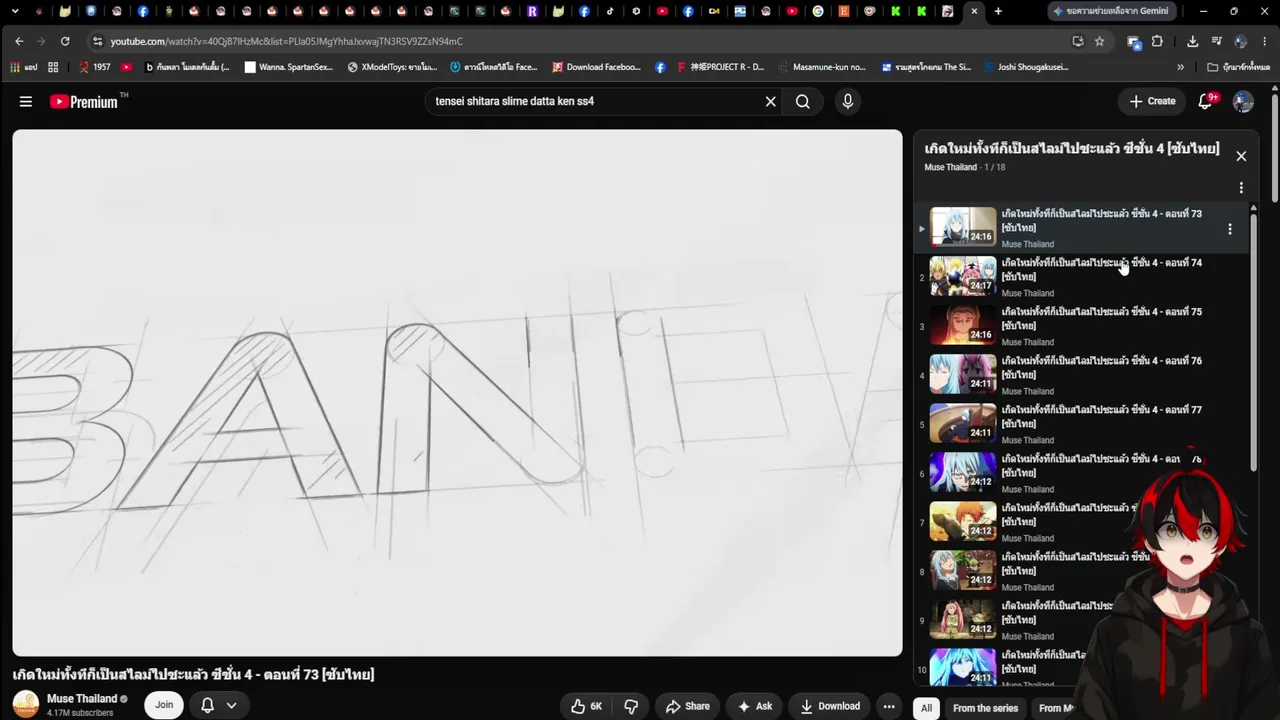Viewport: 1280px width, 720px height.
Task: Click the Join channel button
Action: click(164, 705)
